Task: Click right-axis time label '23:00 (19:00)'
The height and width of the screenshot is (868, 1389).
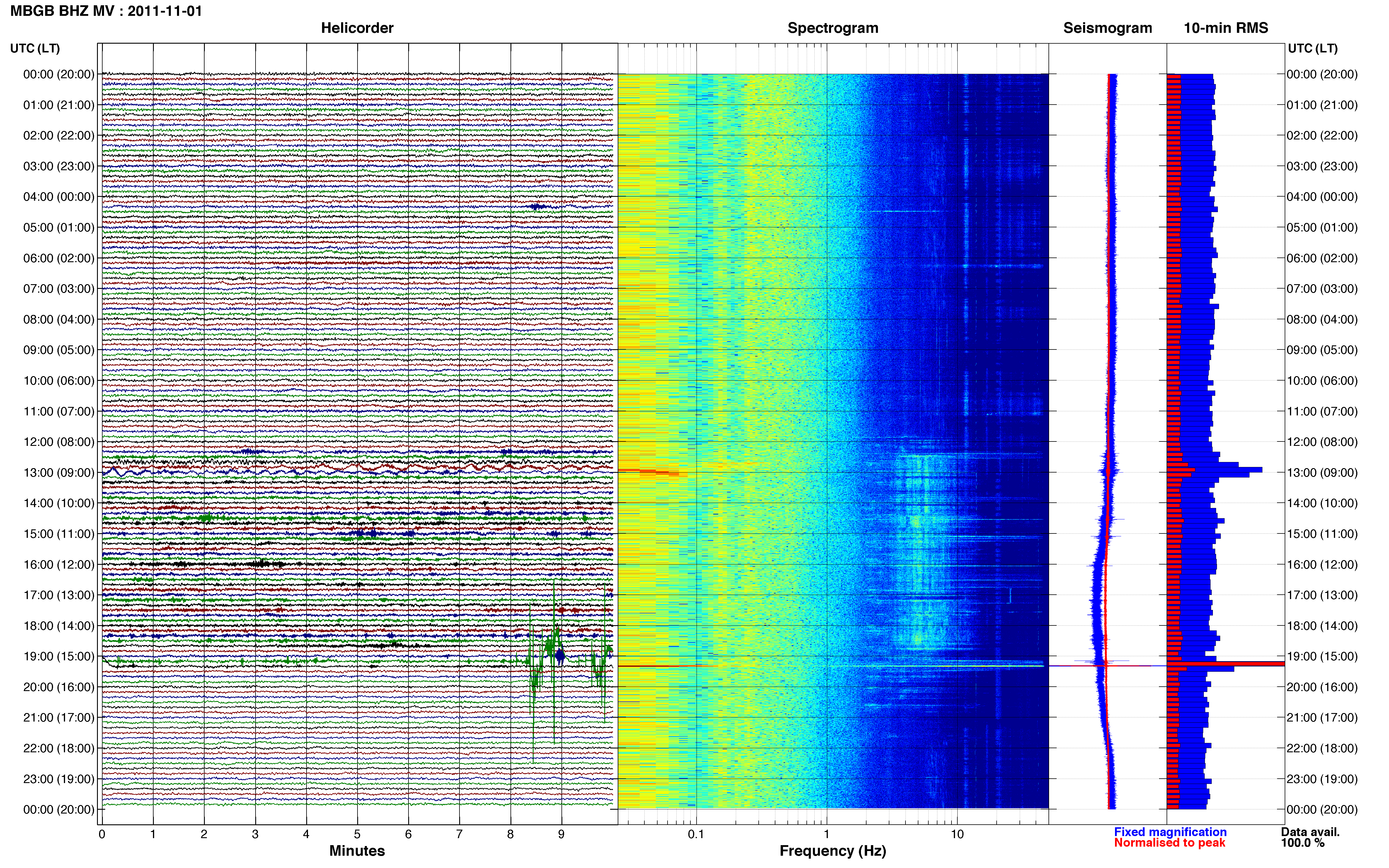Action: pos(1322,779)
